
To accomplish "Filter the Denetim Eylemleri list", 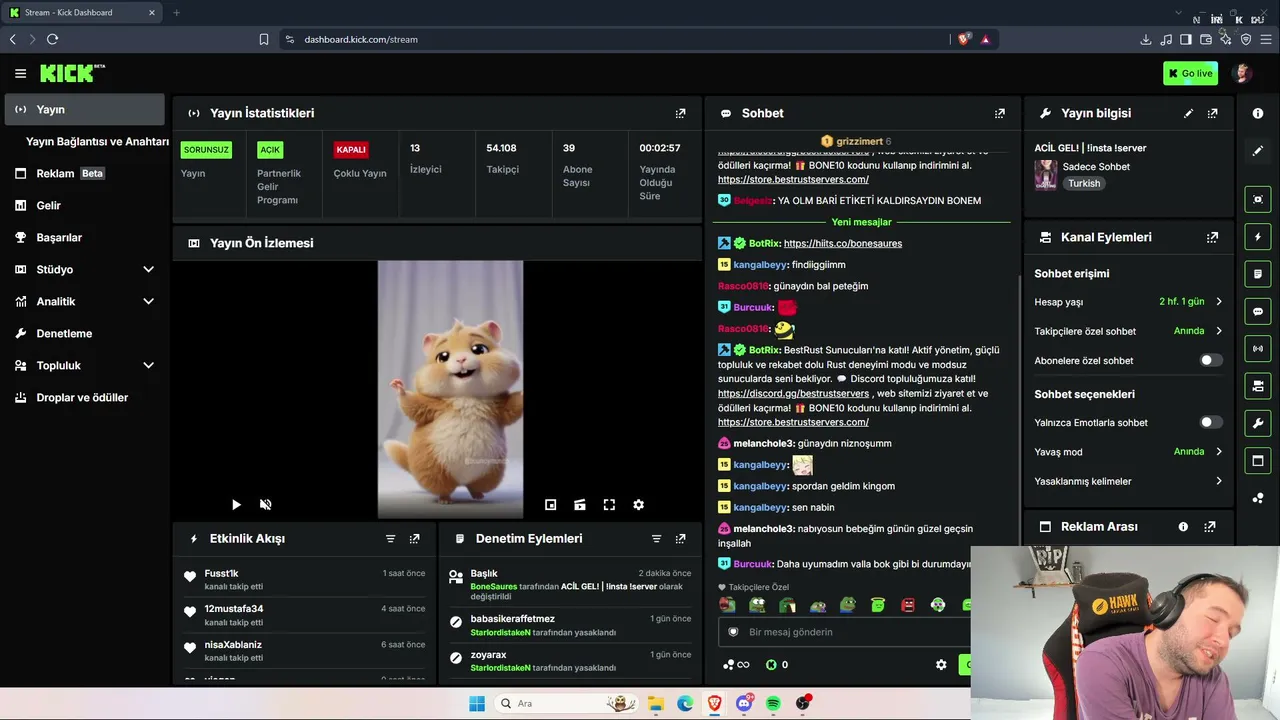I will pyautogui.click(x=657, y=538).
